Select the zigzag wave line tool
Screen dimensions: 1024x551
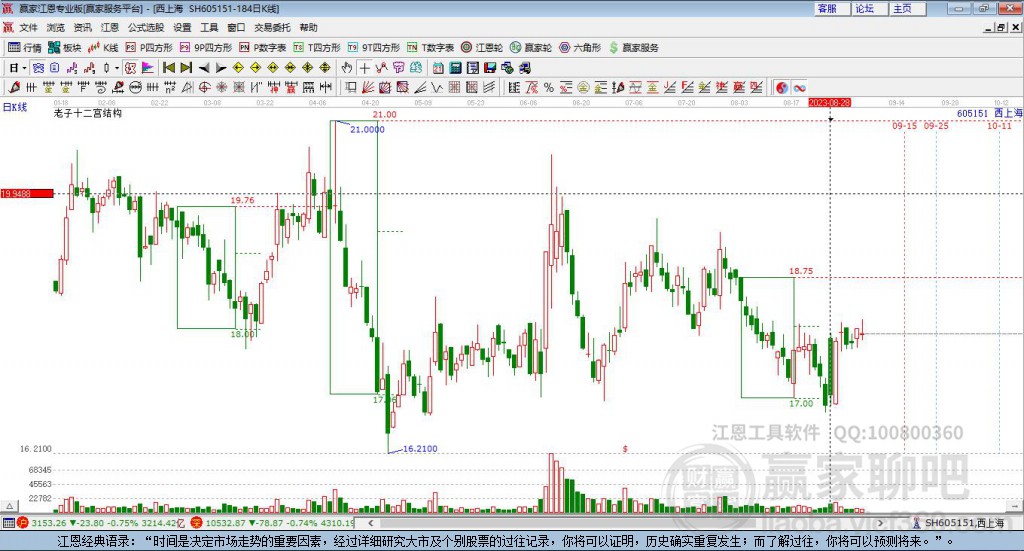(437, 87)
